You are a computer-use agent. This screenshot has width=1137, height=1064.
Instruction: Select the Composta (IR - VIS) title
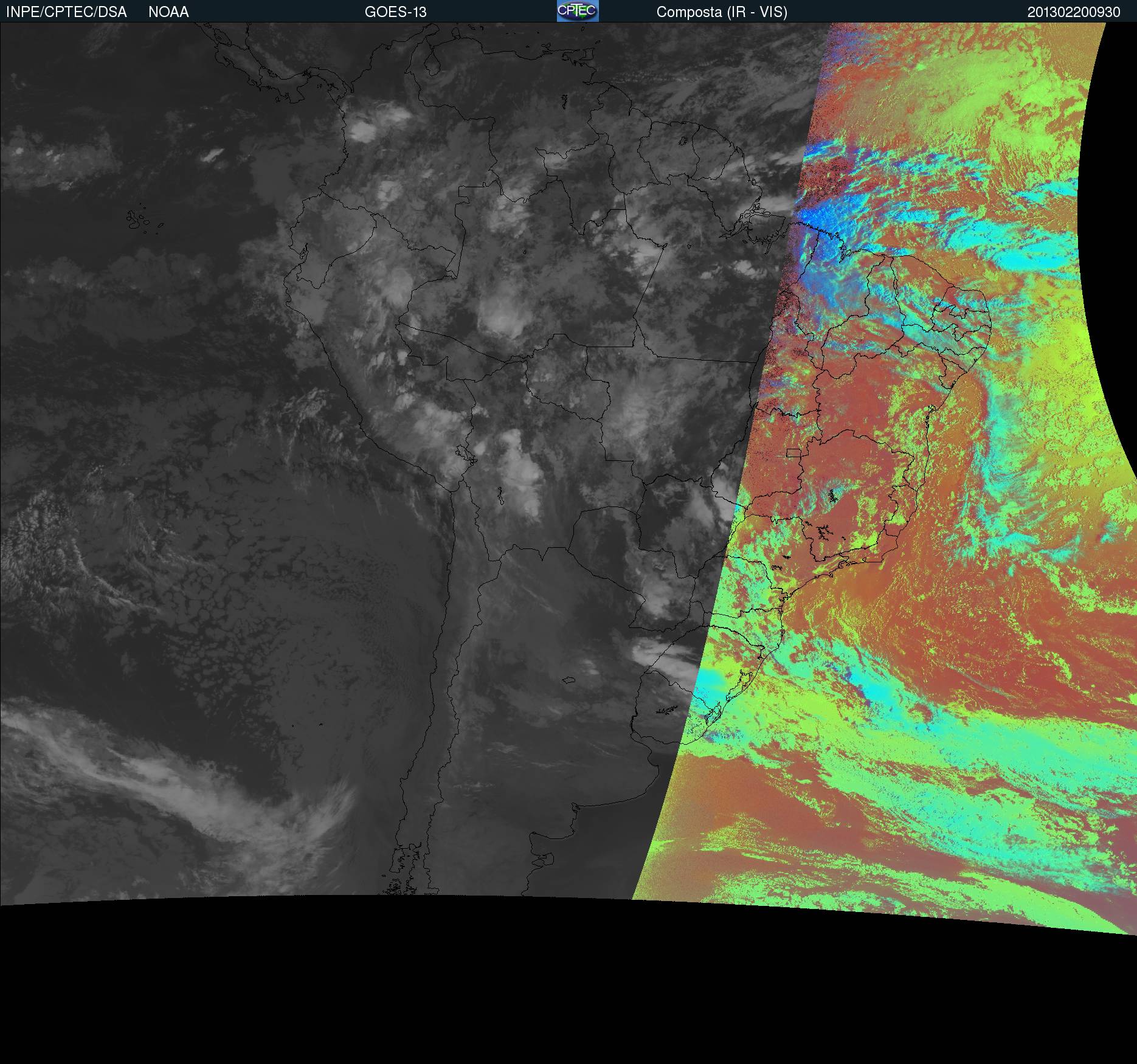click(x=722, y=12)
